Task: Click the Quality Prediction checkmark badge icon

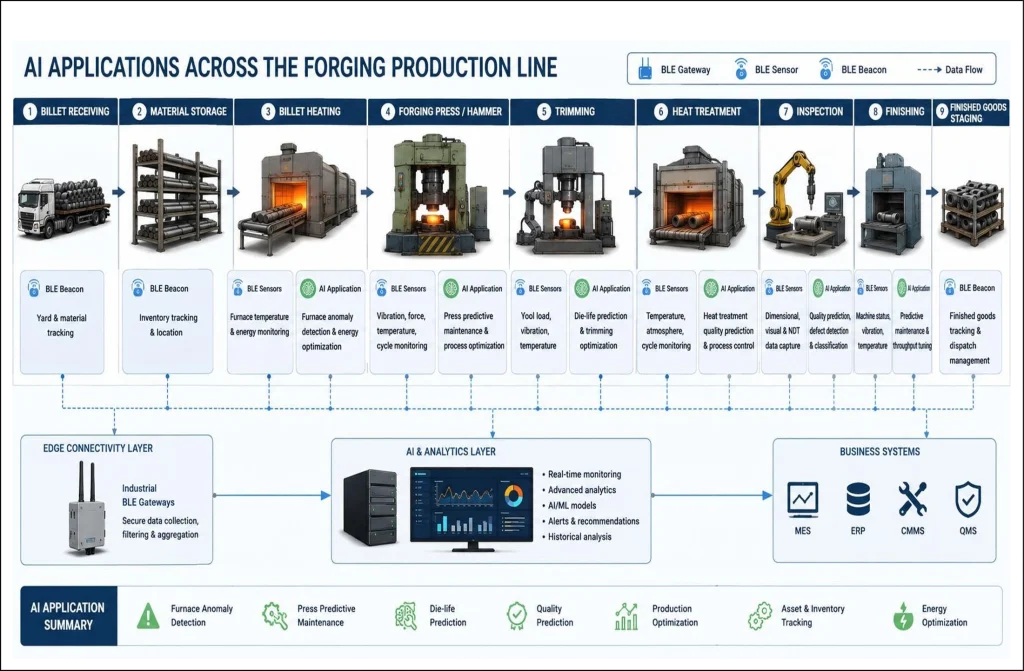Action: [517, 615]
